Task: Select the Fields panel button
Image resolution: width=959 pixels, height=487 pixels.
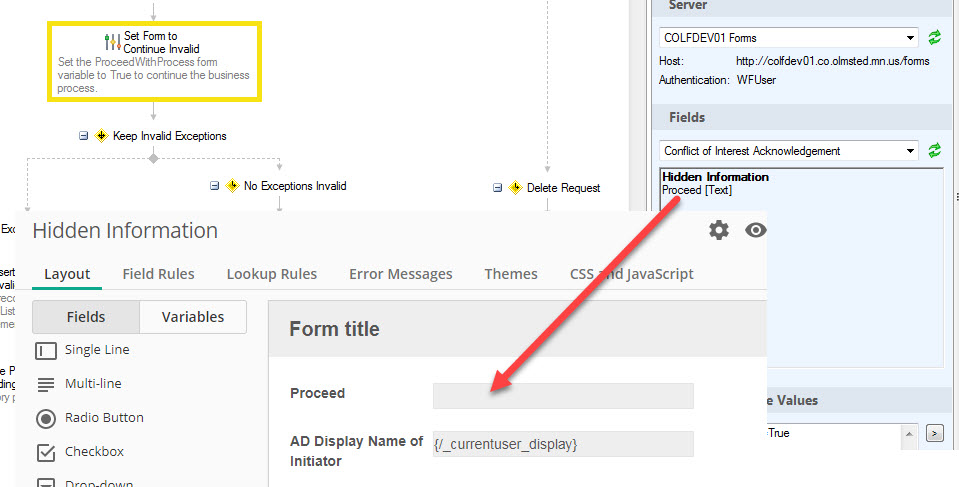Action: [x=86, y=317]
